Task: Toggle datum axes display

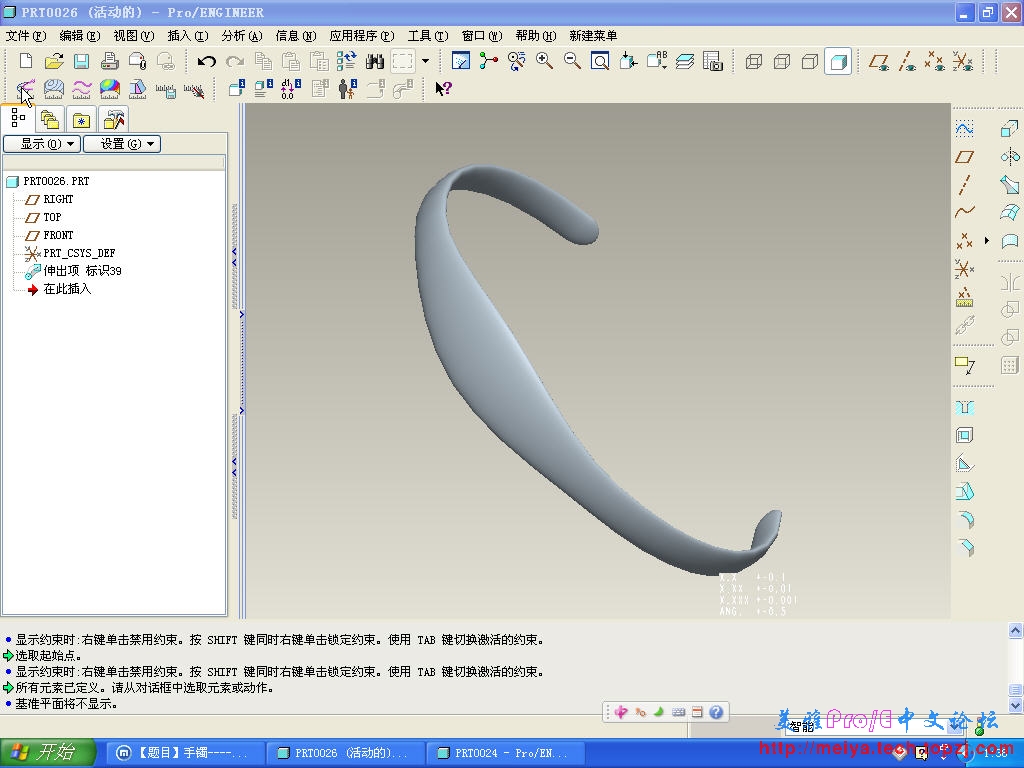Action: click(907, 62)
